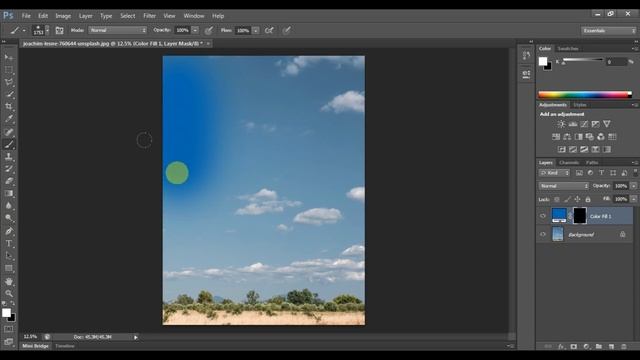Select the Hand tool

click(9, 281)
